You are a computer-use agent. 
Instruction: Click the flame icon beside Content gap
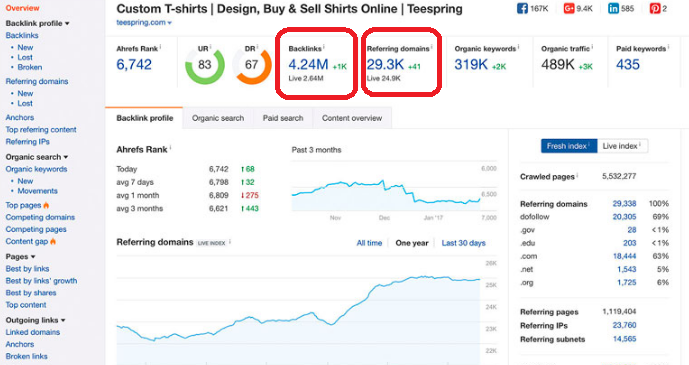coord(53,241)
